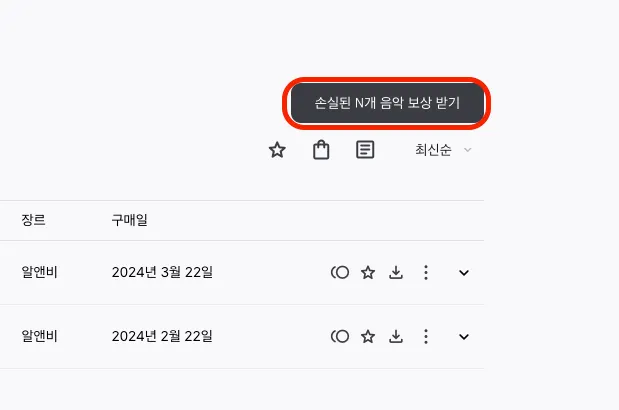Screen dimensions: 619x410
Task: Click similar-track icon on 3월 22일 row
Action: pyautogui.click(x=340, y=272)
